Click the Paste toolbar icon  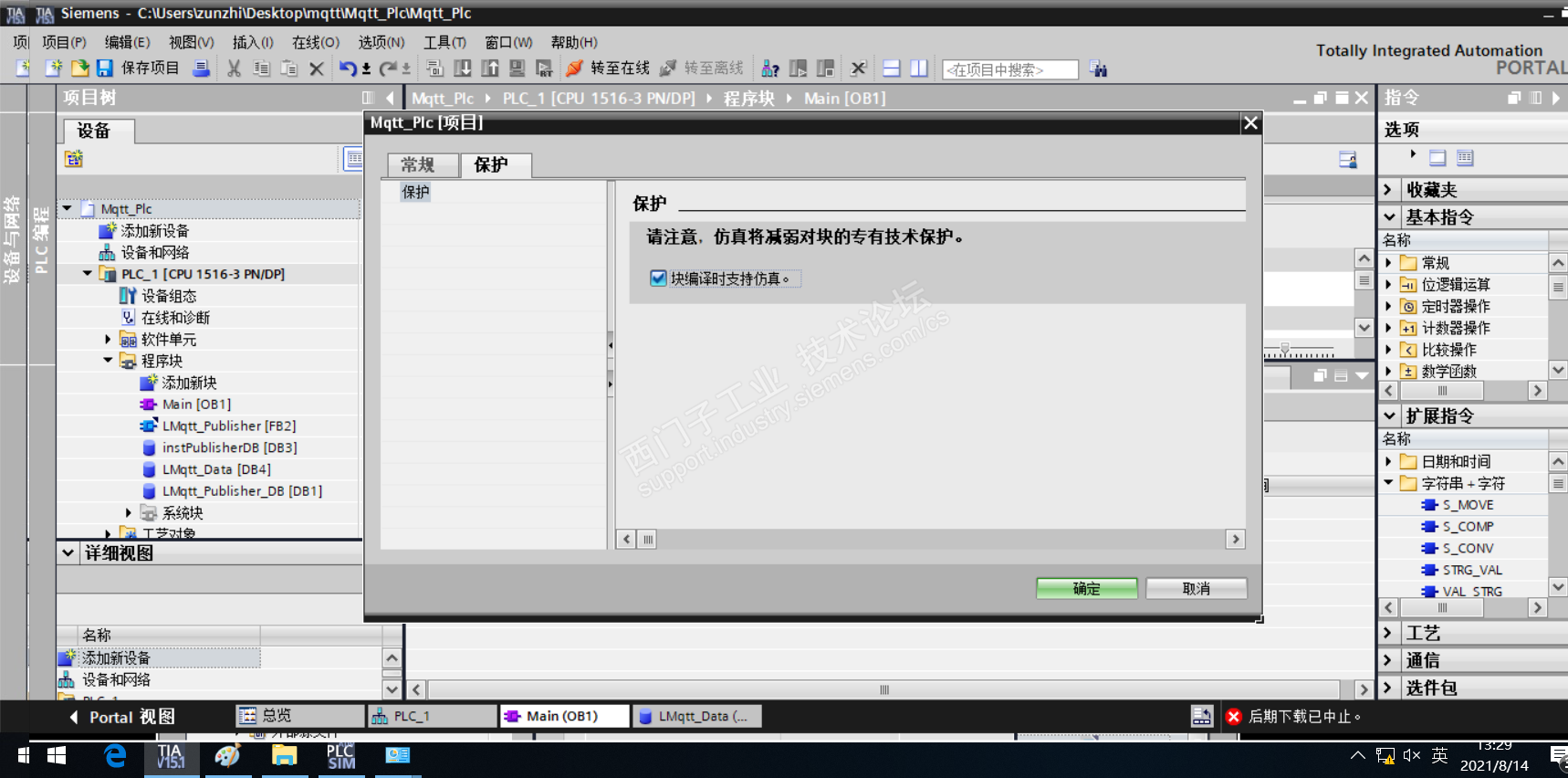pyautogui.click(x=289, y=68)
